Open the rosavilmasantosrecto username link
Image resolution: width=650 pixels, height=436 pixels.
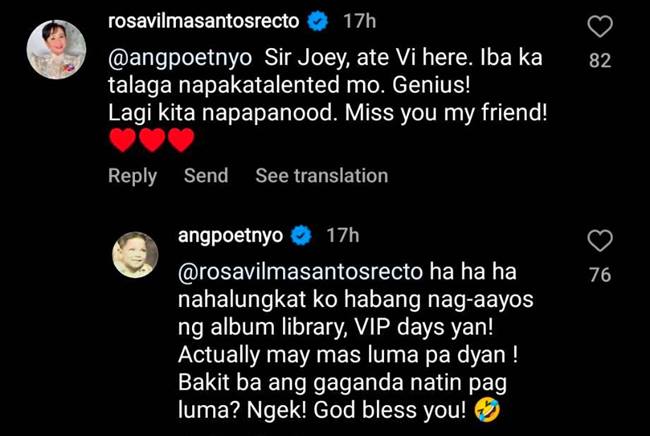coord(204,21)
